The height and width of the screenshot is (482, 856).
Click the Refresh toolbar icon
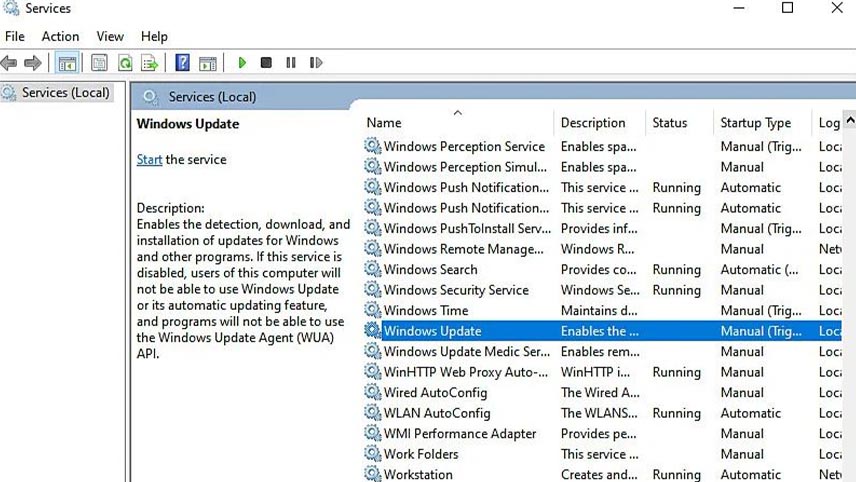pos(125,63)
